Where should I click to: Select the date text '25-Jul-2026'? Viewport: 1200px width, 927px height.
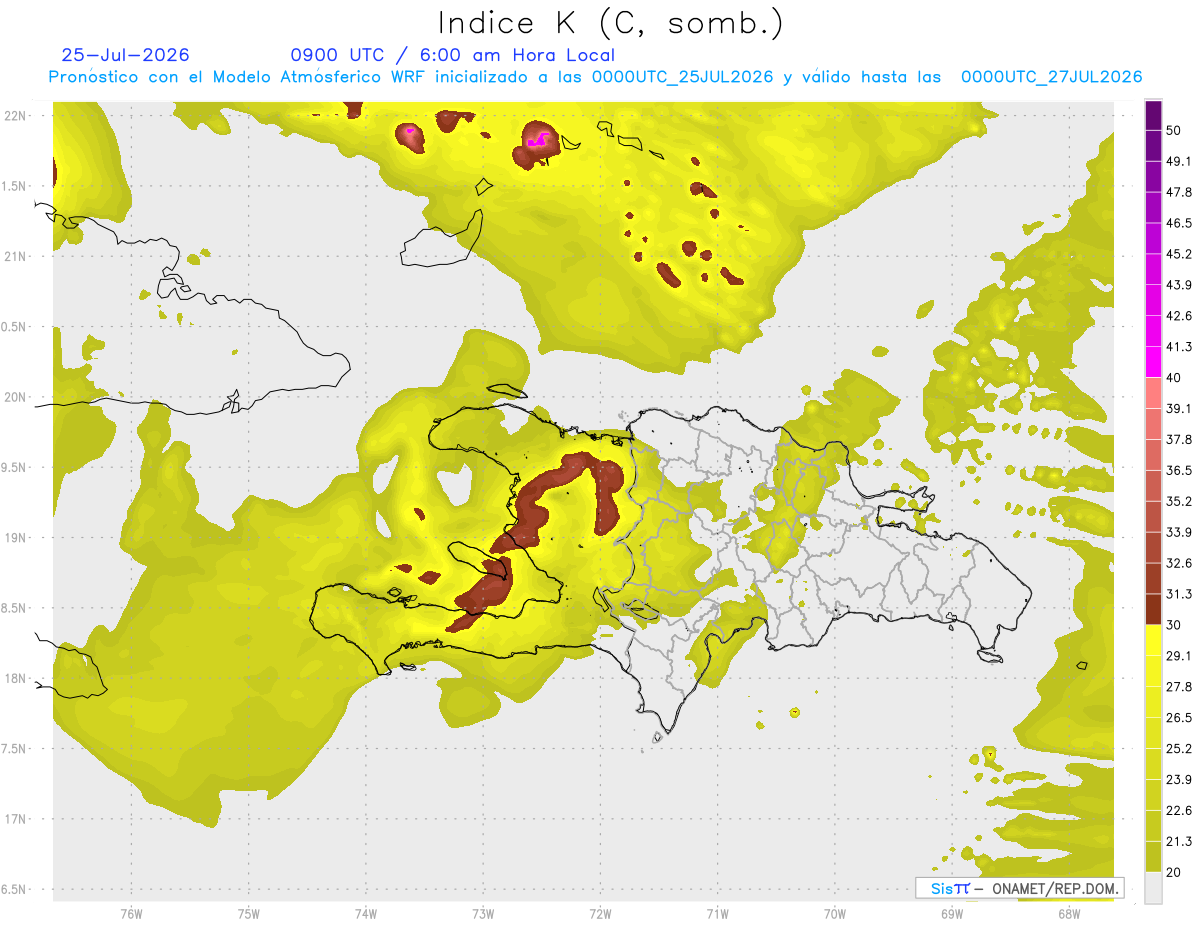click(x=125, y=55)
